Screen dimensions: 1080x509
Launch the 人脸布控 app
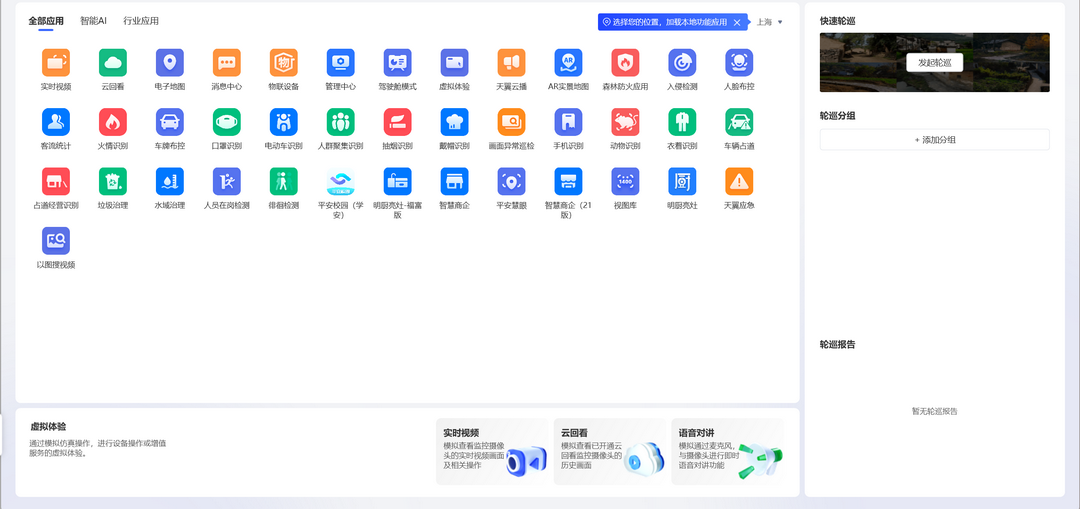click(x=739, y=63)
